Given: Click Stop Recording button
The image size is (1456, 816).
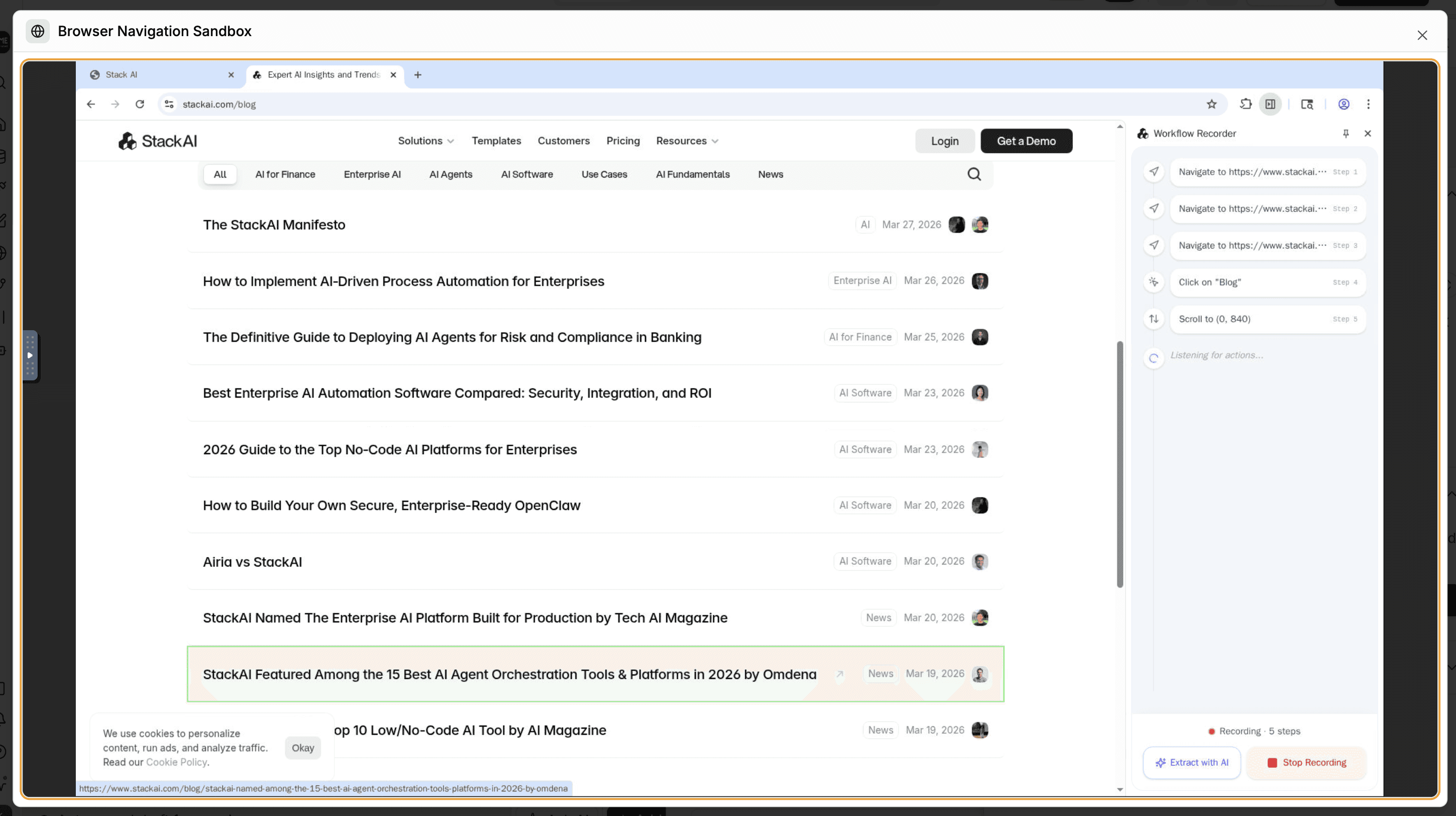Looking at the screenshot, I should point(1306,762).
